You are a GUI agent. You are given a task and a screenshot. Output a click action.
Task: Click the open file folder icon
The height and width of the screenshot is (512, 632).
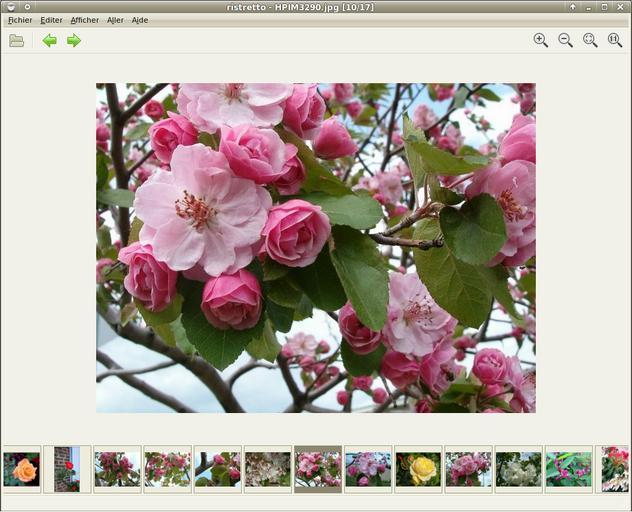[16, 41]
